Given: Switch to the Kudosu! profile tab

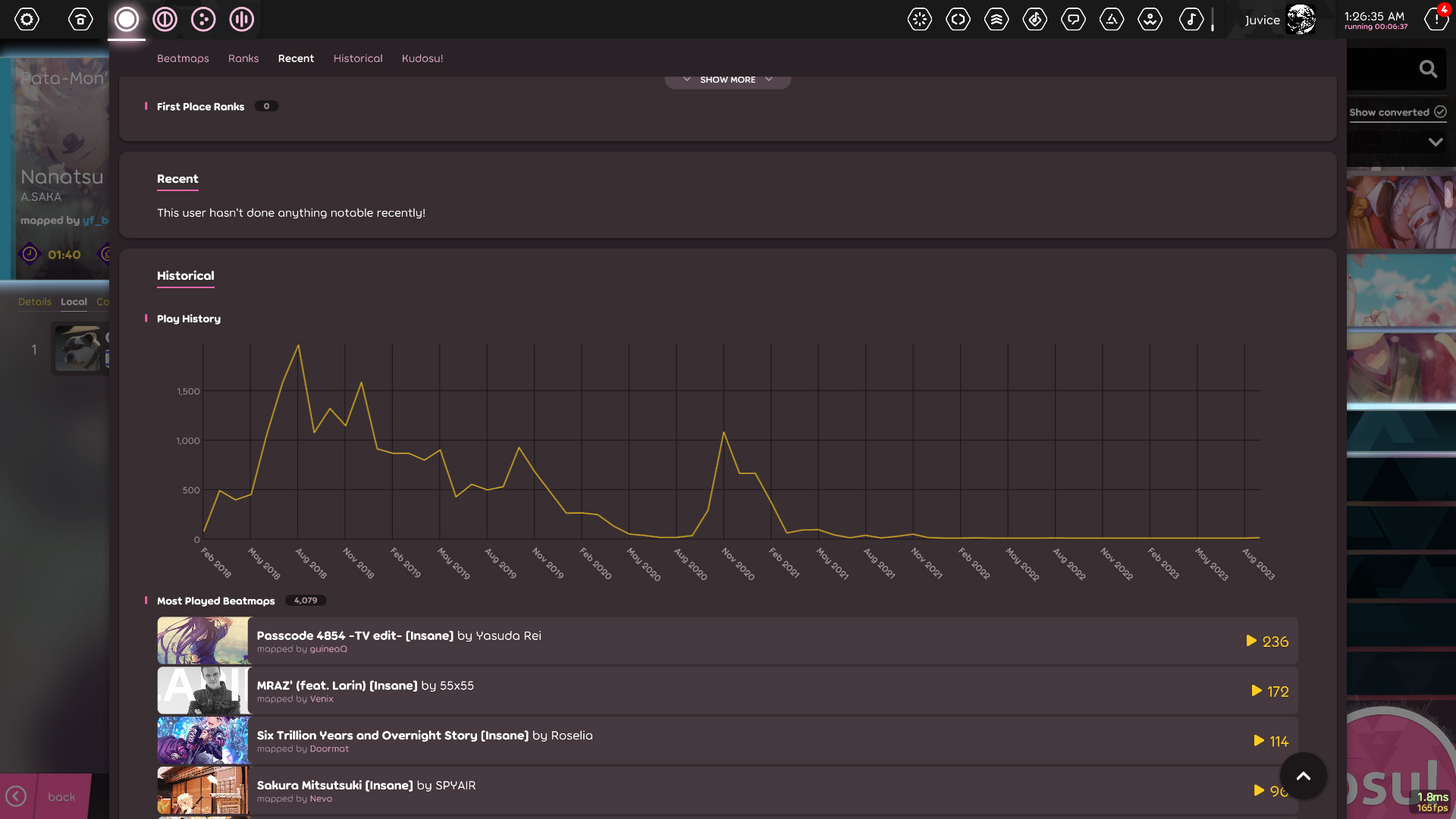Looking at the screenshot, I should point(422,58).
